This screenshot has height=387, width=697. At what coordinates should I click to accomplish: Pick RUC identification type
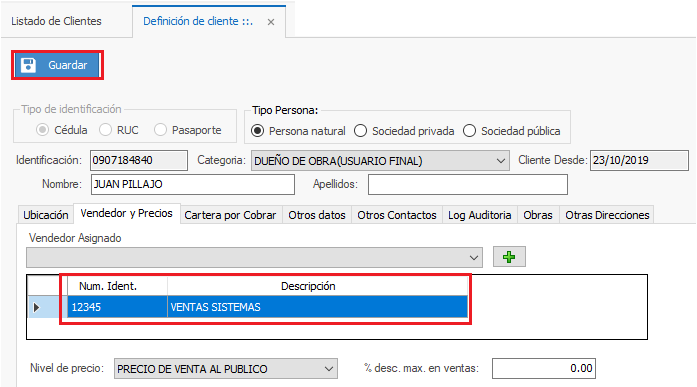coord(106,130)
